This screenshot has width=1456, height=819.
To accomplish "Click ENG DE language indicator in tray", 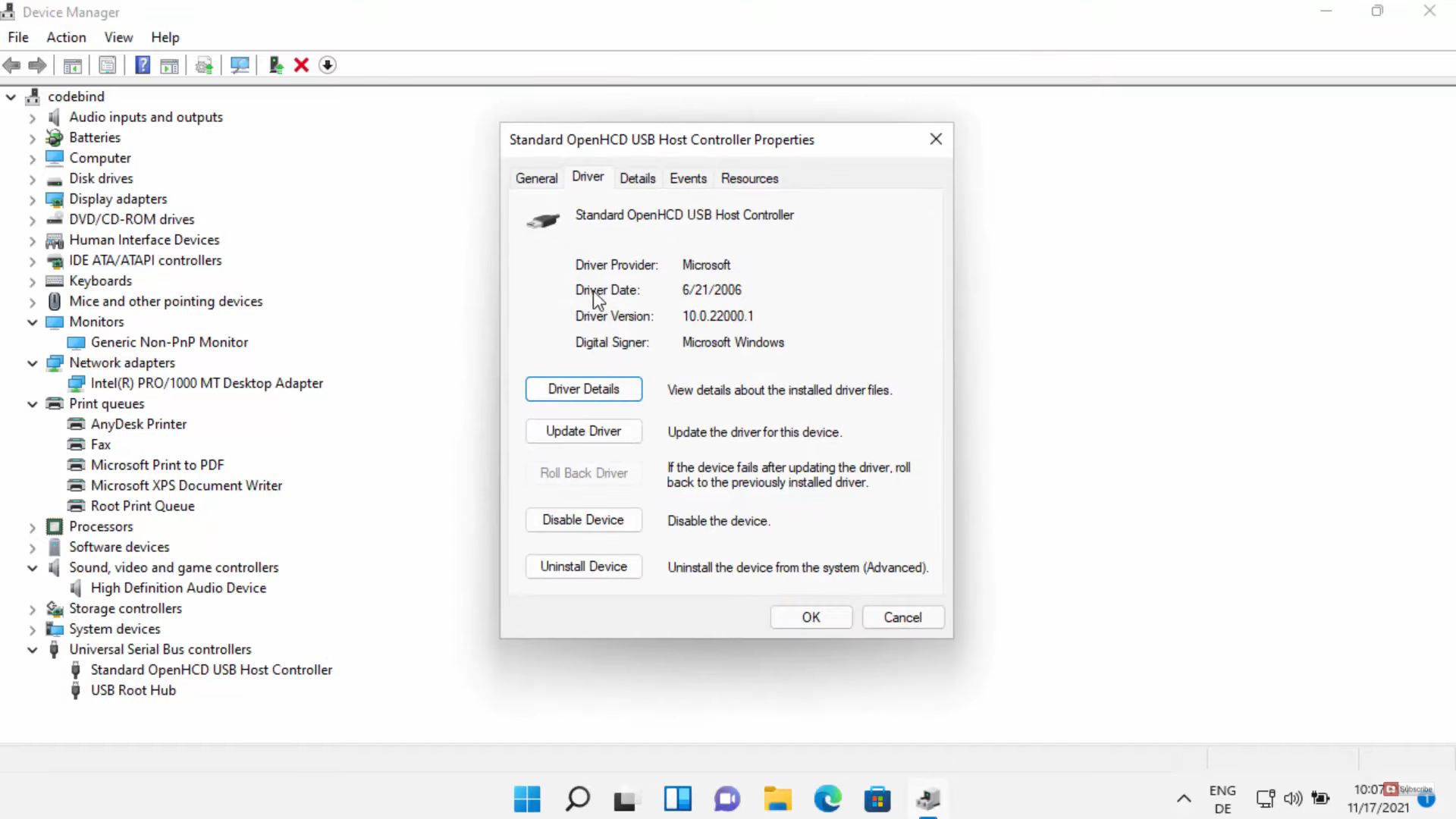I will point(1222,799).
